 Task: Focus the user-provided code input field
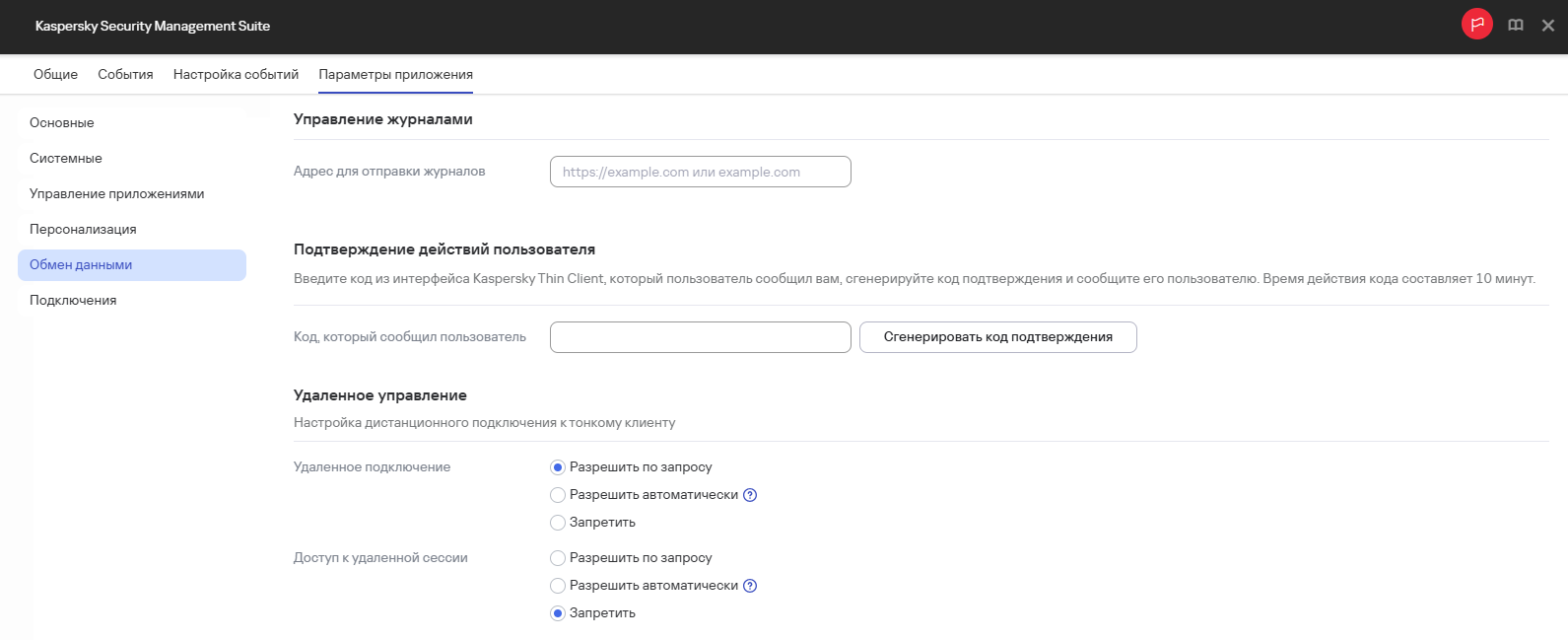coord(700,337)
